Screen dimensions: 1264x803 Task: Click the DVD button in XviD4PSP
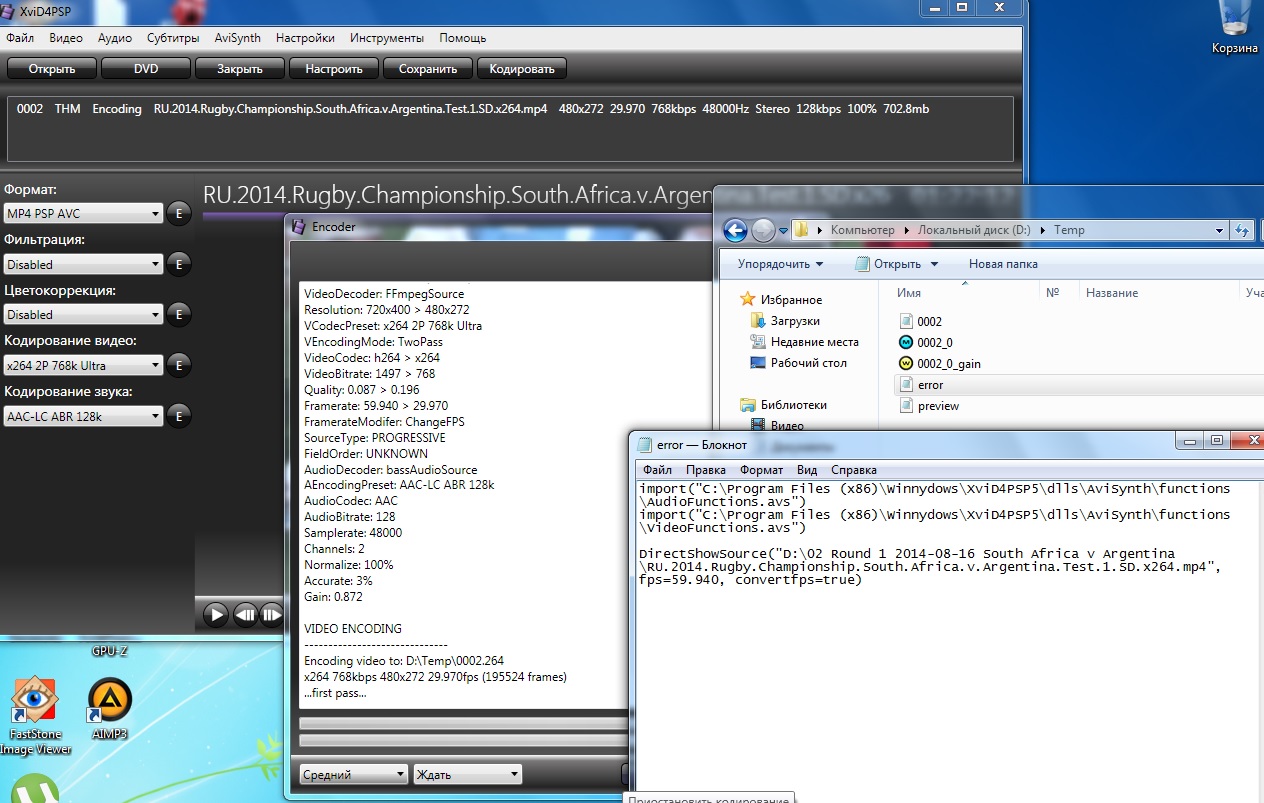pyautogui.click(x=146, y=69)
